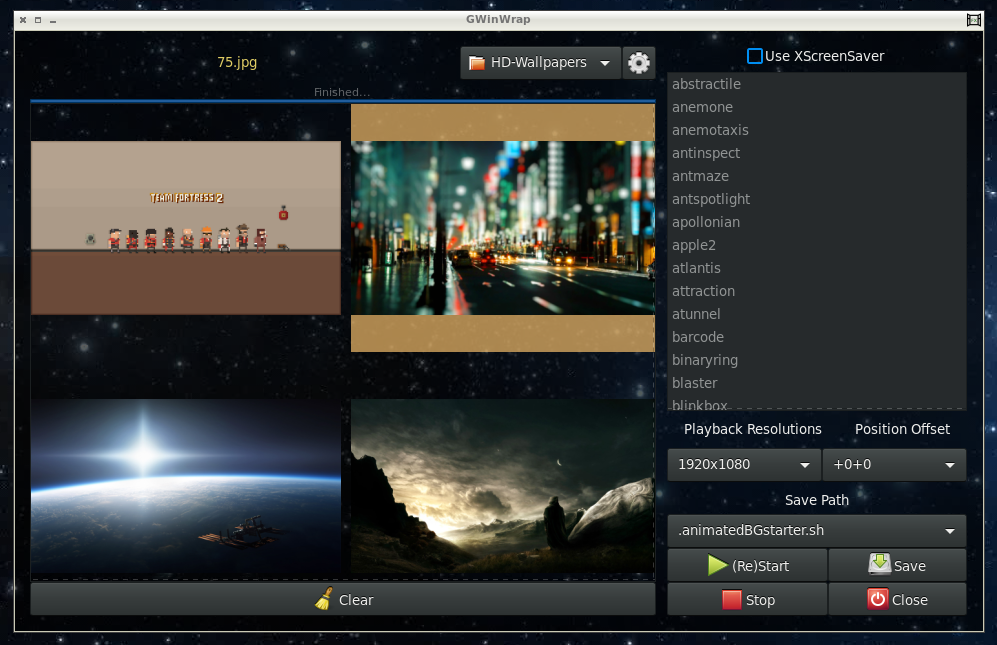Screen dimensions: 997x645
Task: Click the Clear button label
Action: pyautogui.click(x=356, y=600)
